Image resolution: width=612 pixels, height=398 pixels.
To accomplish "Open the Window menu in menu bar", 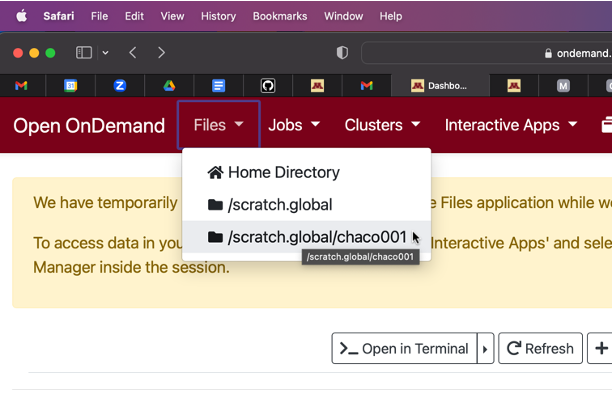I will point(343,16).
